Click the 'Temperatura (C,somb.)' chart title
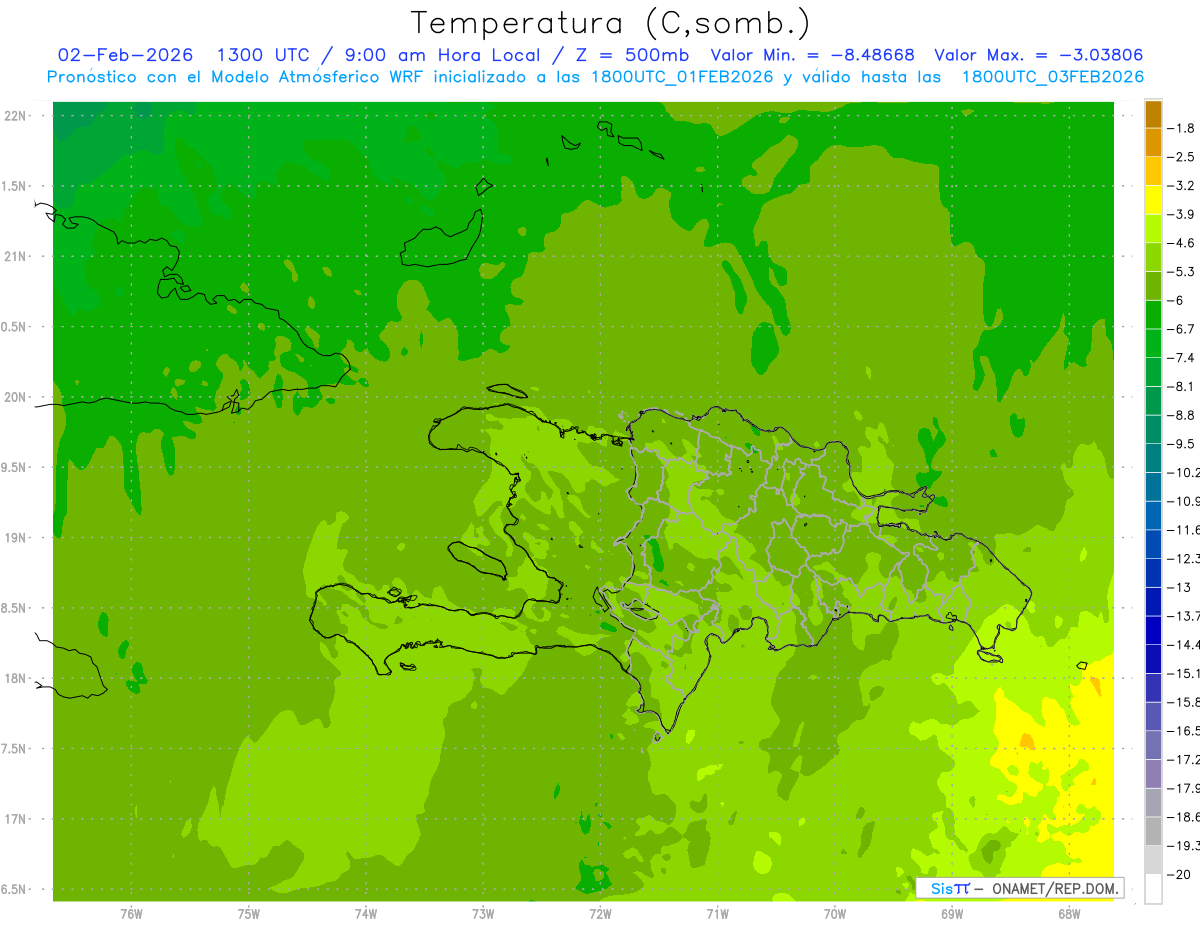 (611, 23)
